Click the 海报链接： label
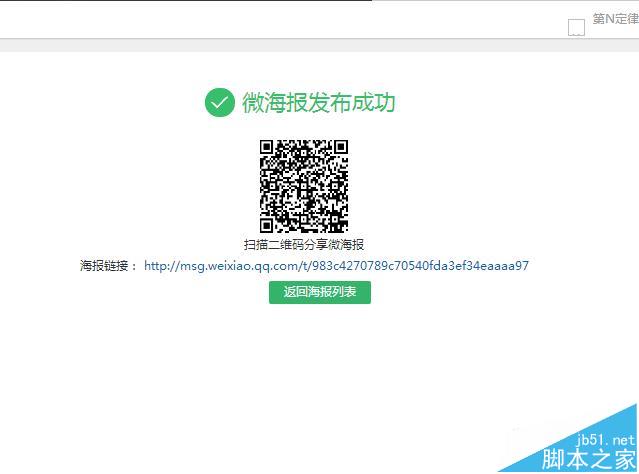This screenshot has width=639, height=474. pos(109,266)
